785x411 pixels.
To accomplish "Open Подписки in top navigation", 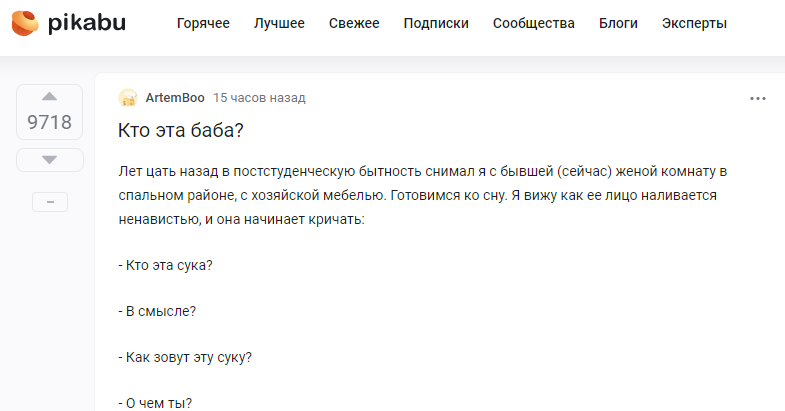I will [x=436, y=24].
